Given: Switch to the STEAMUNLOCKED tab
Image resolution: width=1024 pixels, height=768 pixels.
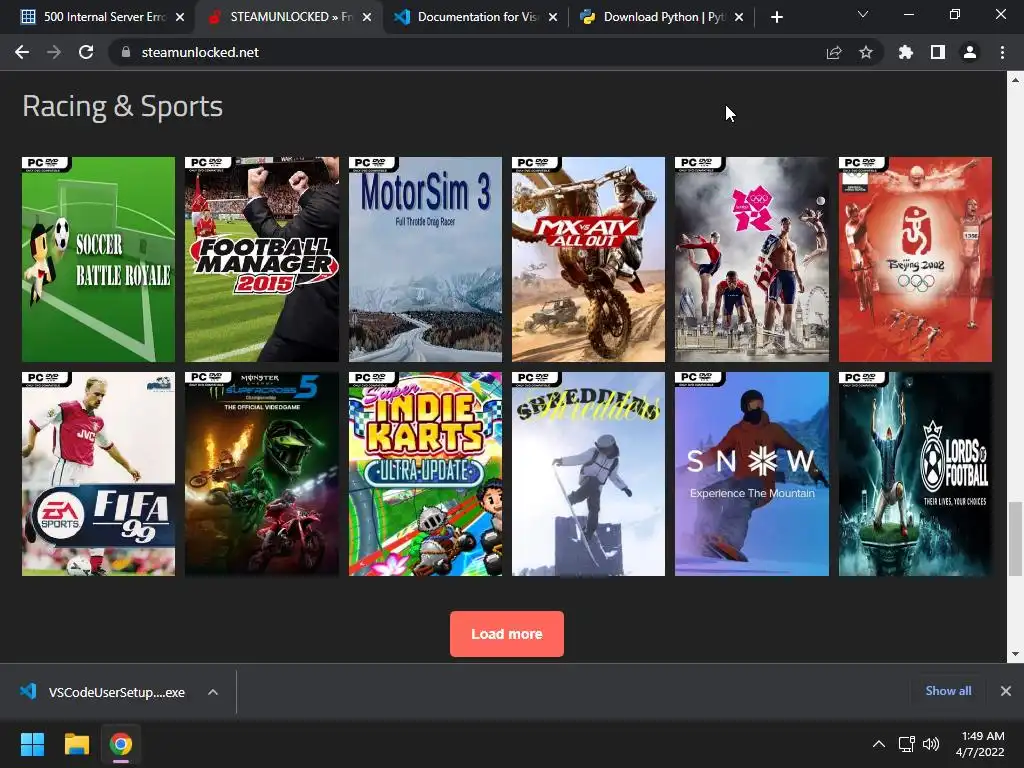Looking at the screenshot, I should click(289, 17).
